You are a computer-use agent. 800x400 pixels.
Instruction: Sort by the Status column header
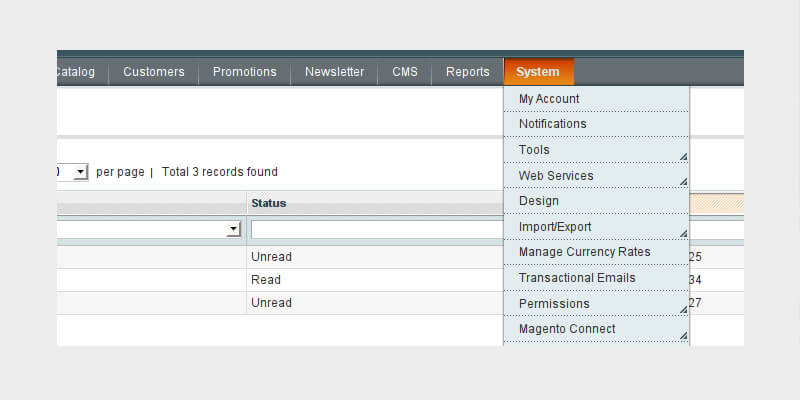(x=268, y=203)
